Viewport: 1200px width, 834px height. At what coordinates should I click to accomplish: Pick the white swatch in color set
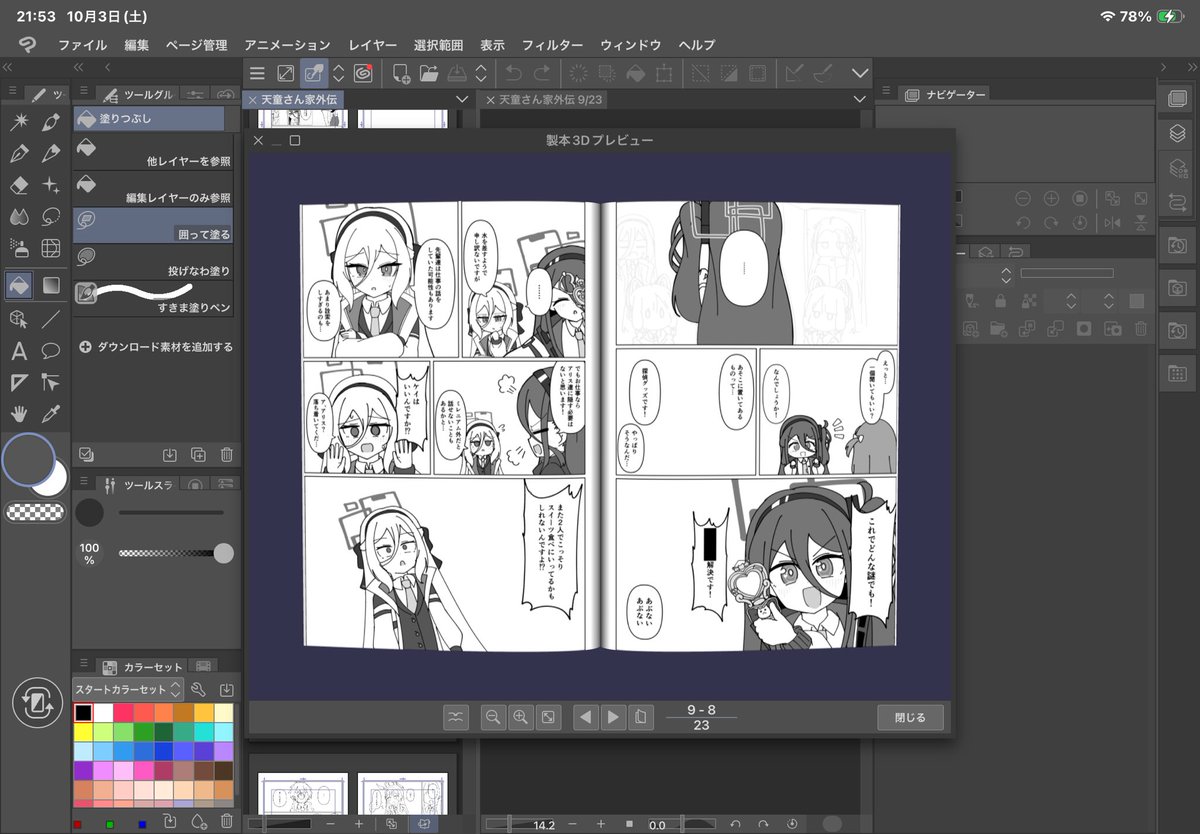(x=103, y=713)
